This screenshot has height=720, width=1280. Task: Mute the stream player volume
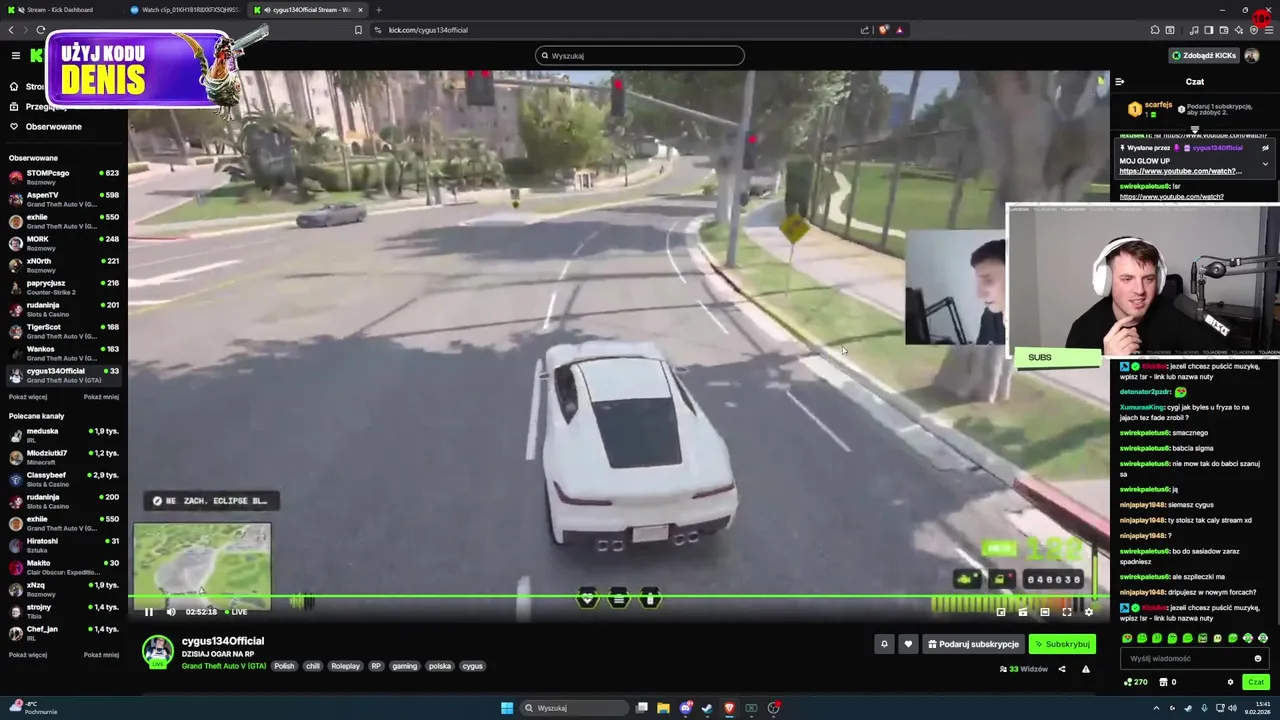click(171, 612)
